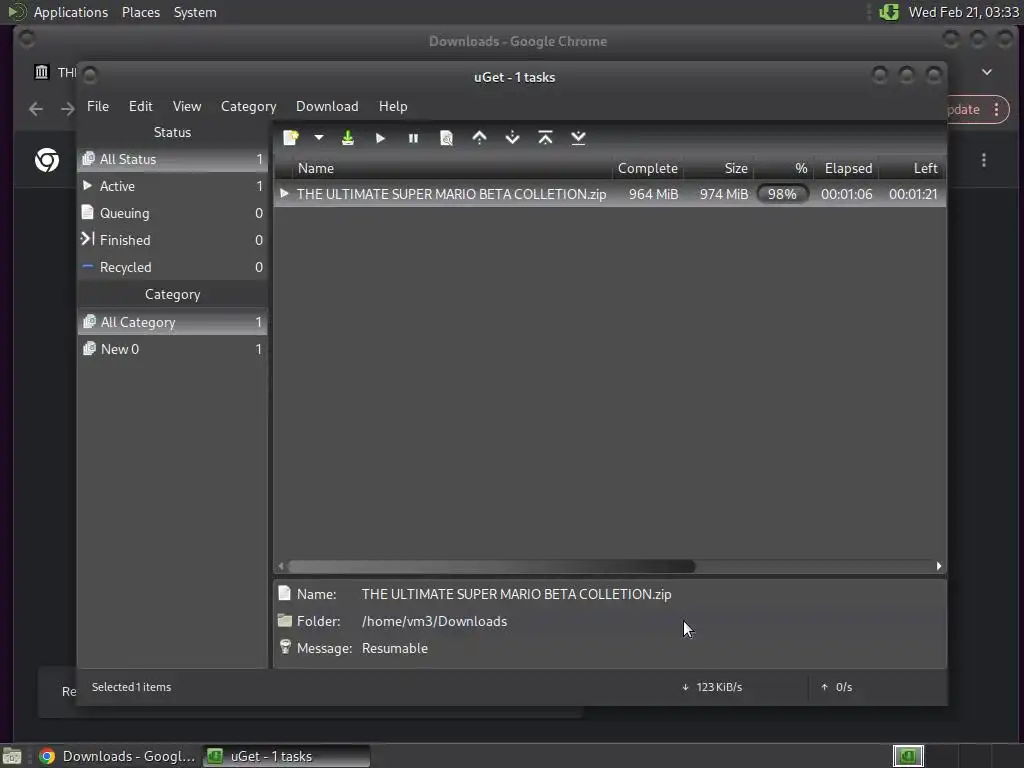Click the 964 MiB complete value

pos(653,194)
